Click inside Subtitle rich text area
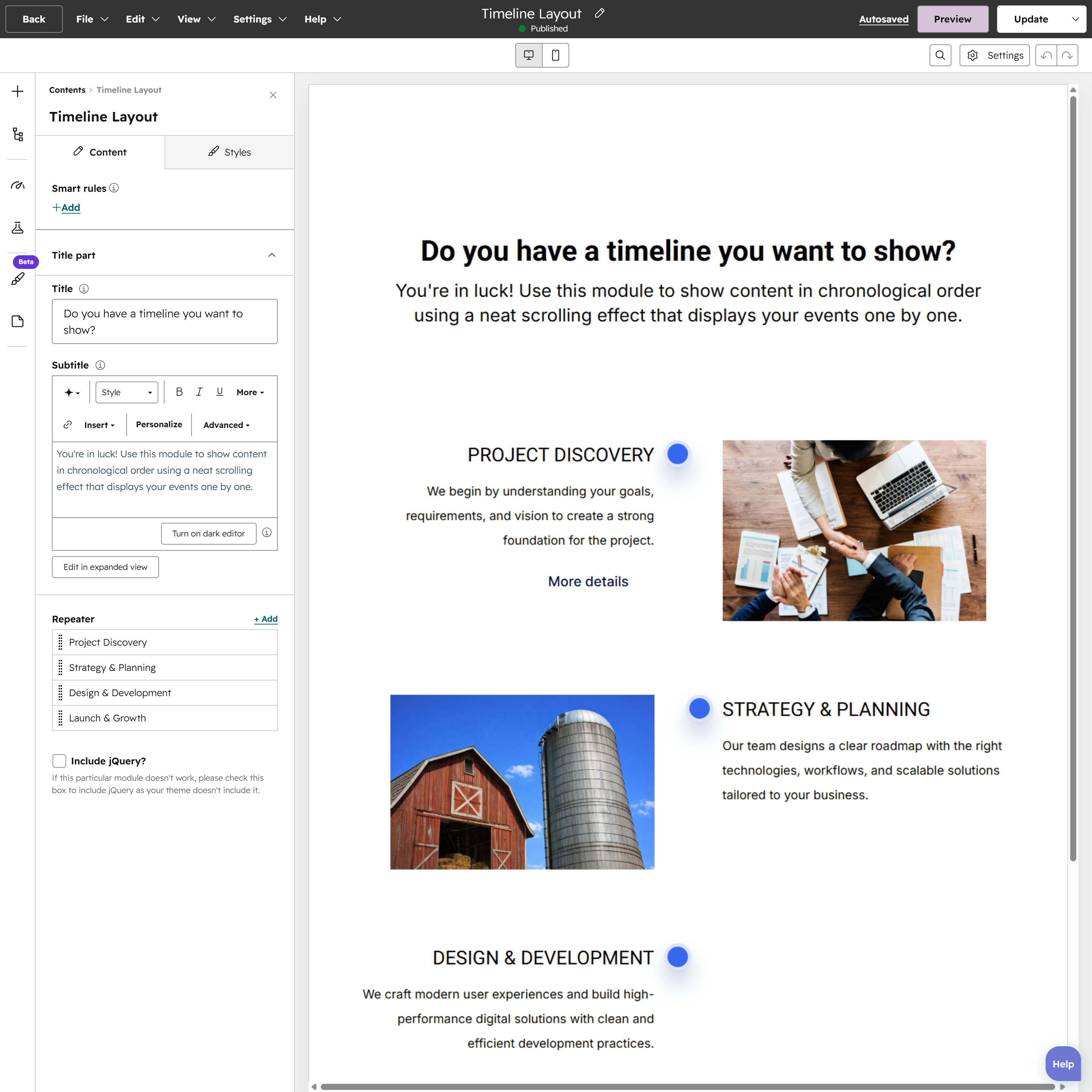1092x1092 pixels. (x=164, y=479)
